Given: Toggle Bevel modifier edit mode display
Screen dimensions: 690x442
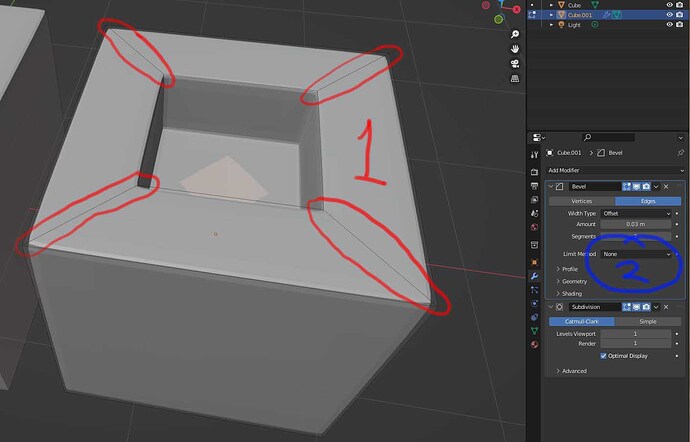Looking at the screenshot, I should click(627, 187).
